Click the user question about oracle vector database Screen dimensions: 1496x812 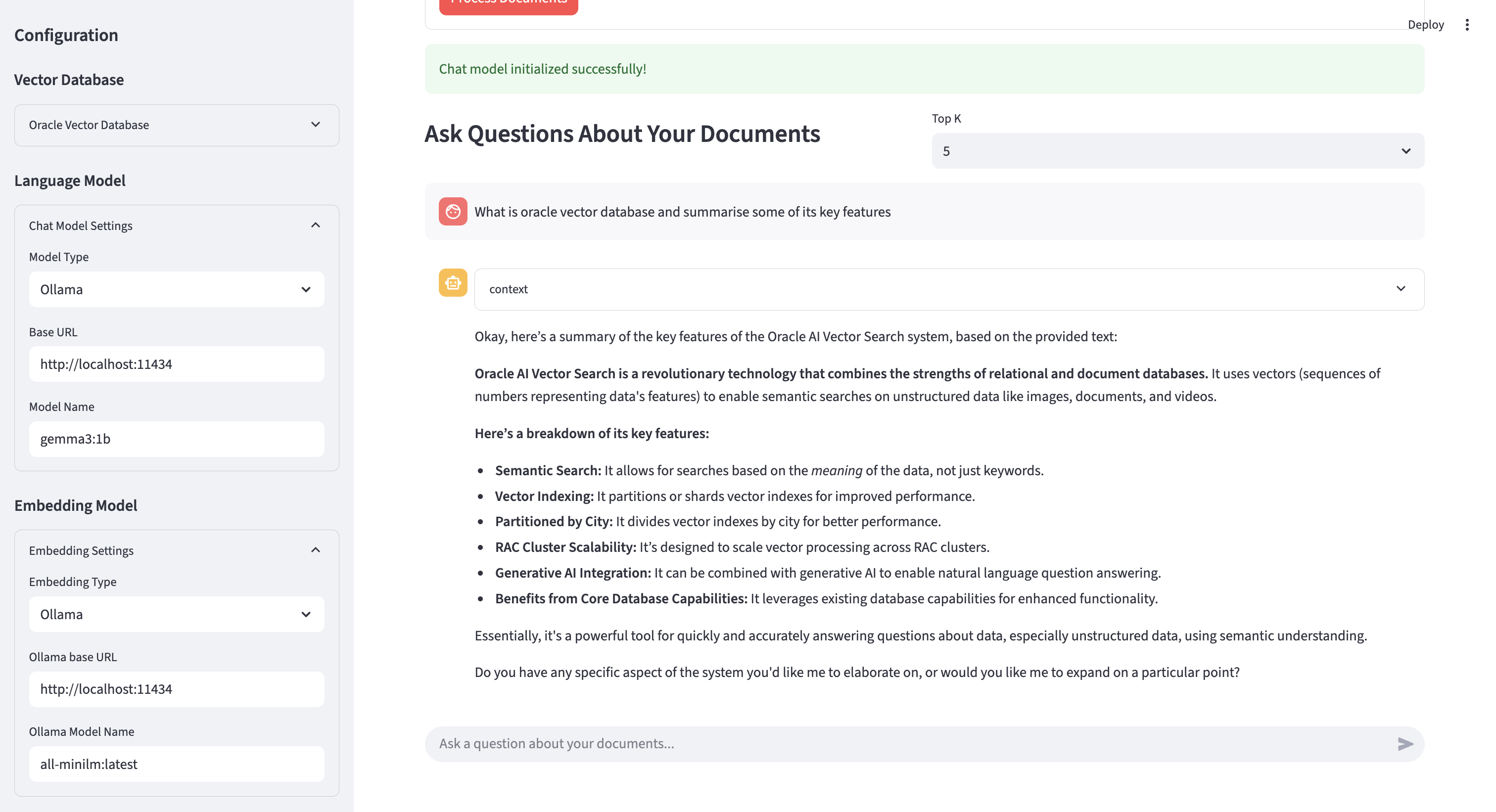(682, 212)
